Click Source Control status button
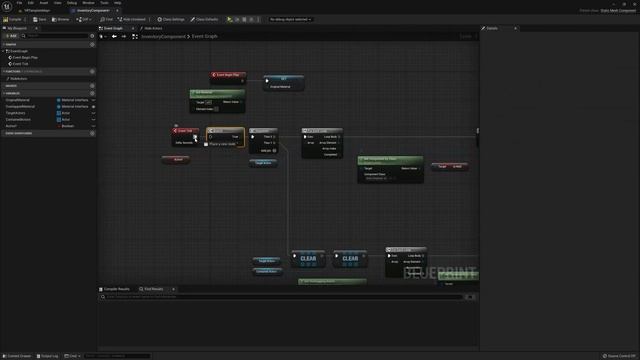The width and height of the screenshot is (640, 360). pyautogui.click(x=620, y=356)
